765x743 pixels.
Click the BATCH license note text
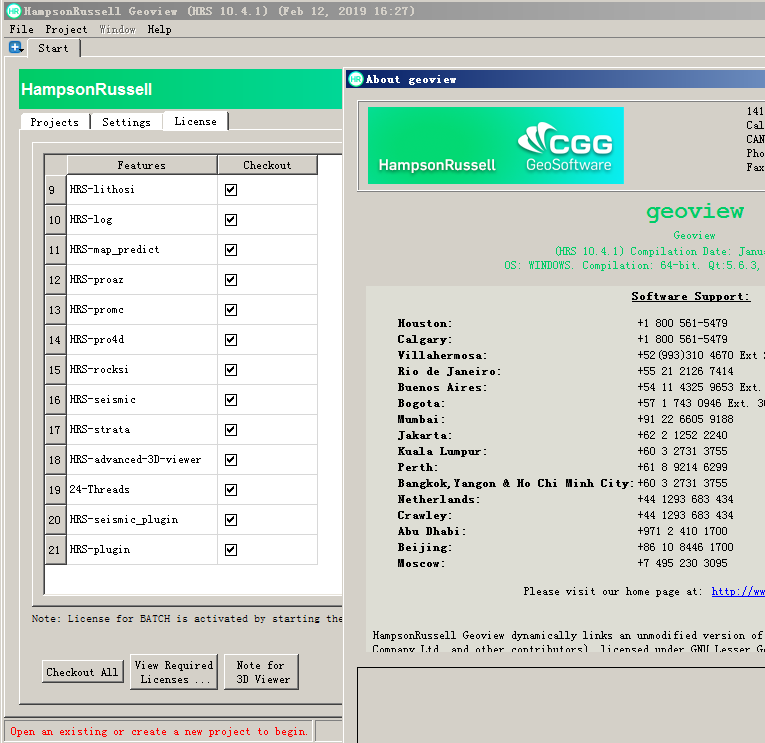click(x=187, y=619)
